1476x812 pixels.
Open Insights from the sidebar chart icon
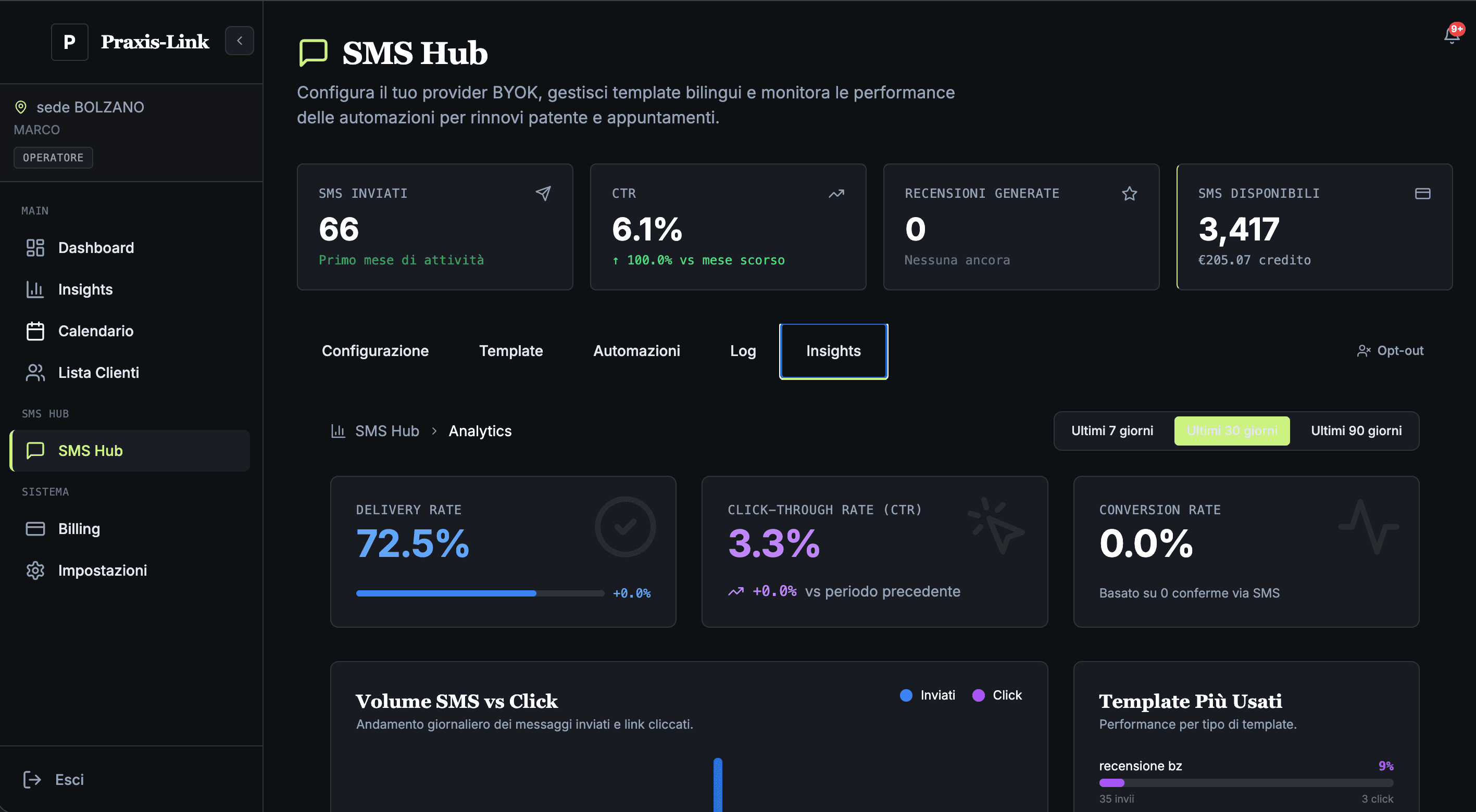(x=35, y=289)
